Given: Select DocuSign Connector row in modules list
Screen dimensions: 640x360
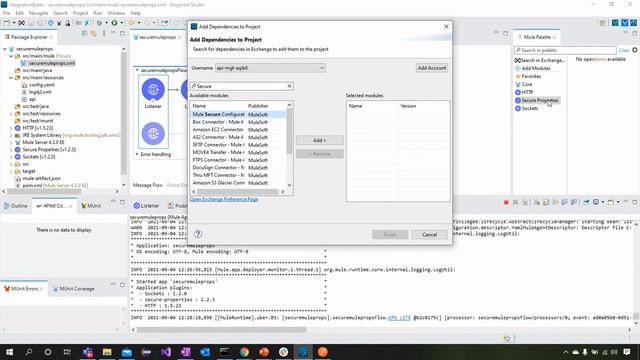Looking at the screenshot, I should pyautogui.click(x=238, y=167).
